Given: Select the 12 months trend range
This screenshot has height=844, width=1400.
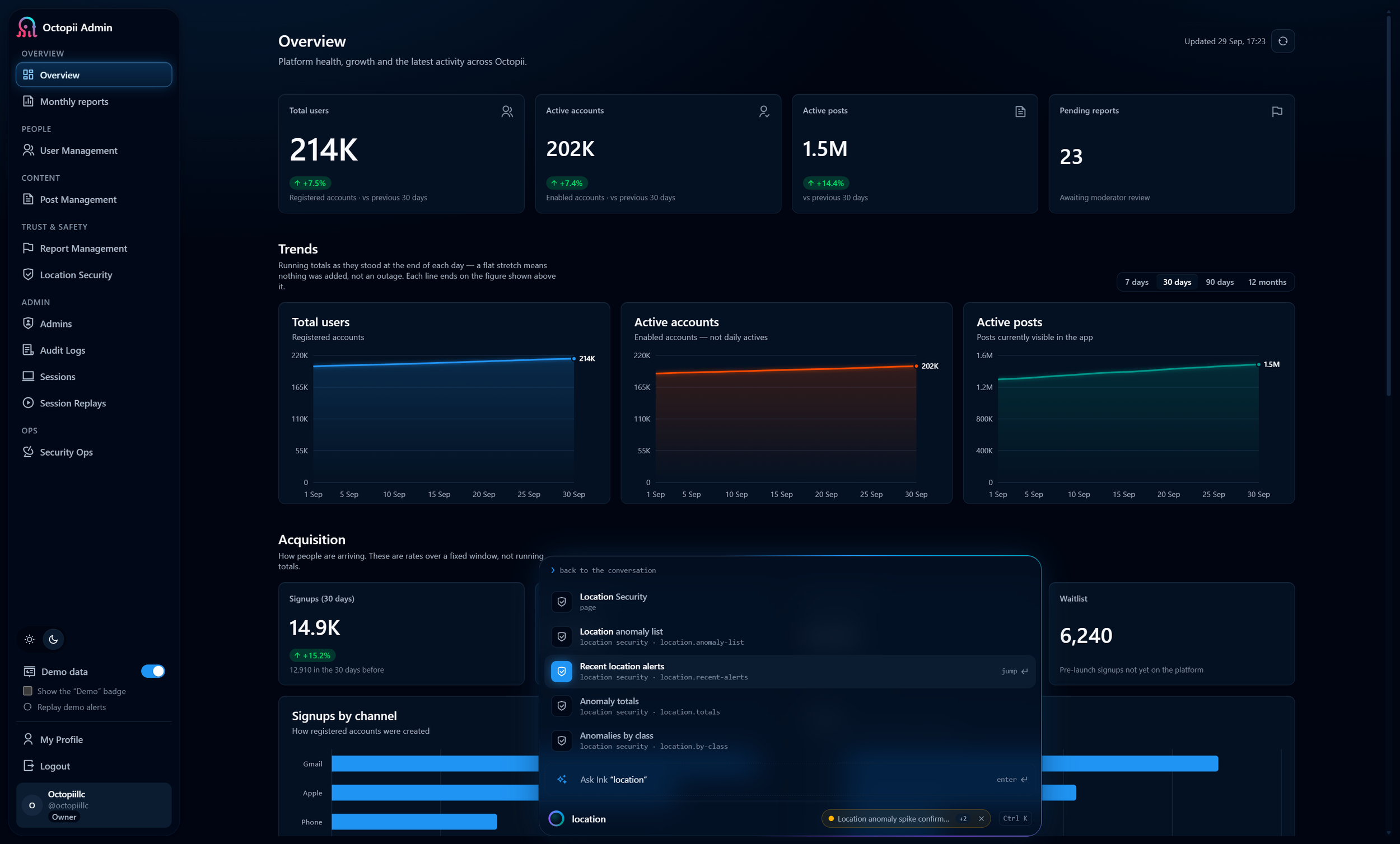Looking at the screenshot, I should 1267,282.
